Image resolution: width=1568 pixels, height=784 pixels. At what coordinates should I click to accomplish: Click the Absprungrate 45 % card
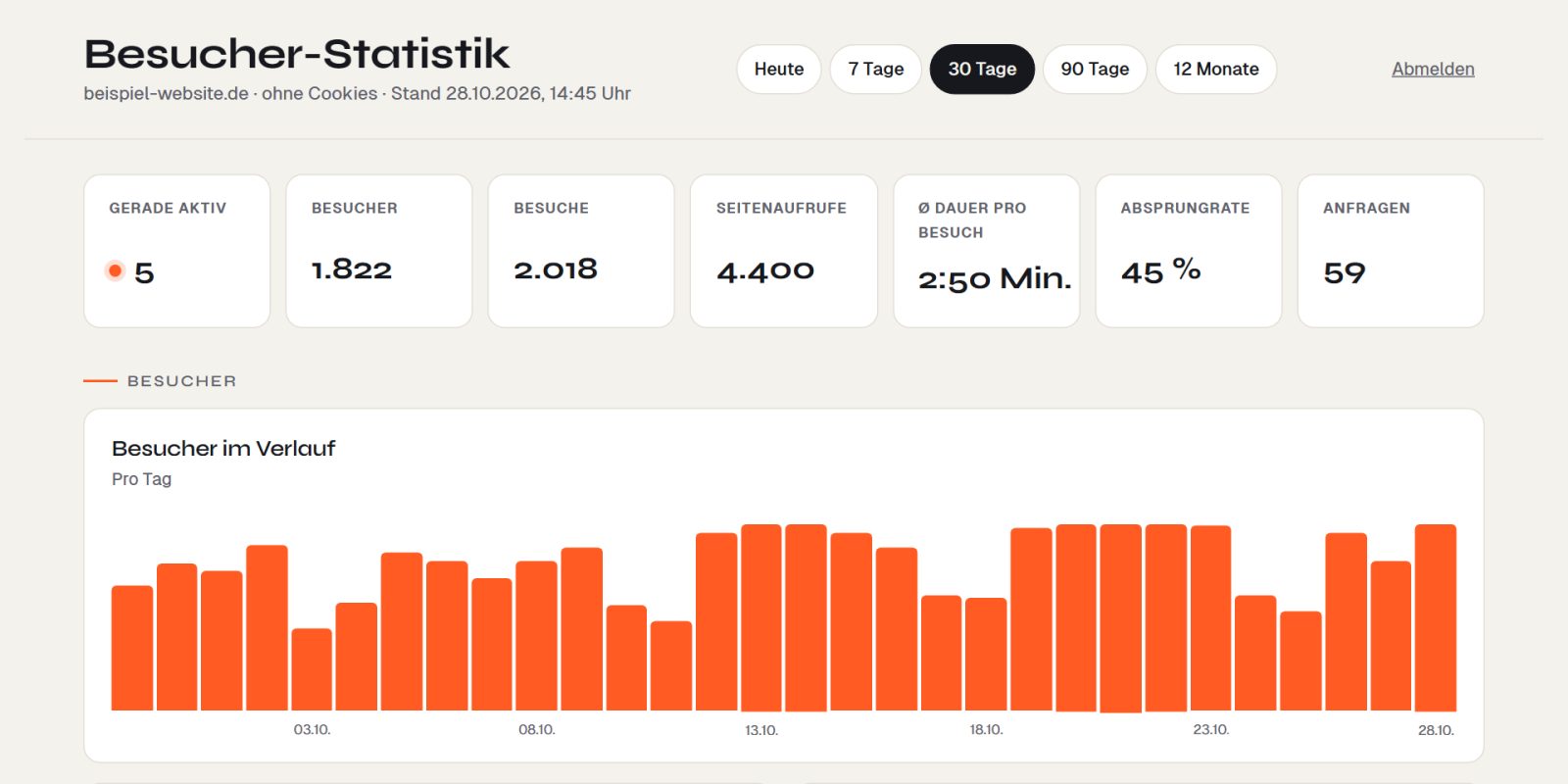[1189, 251]
